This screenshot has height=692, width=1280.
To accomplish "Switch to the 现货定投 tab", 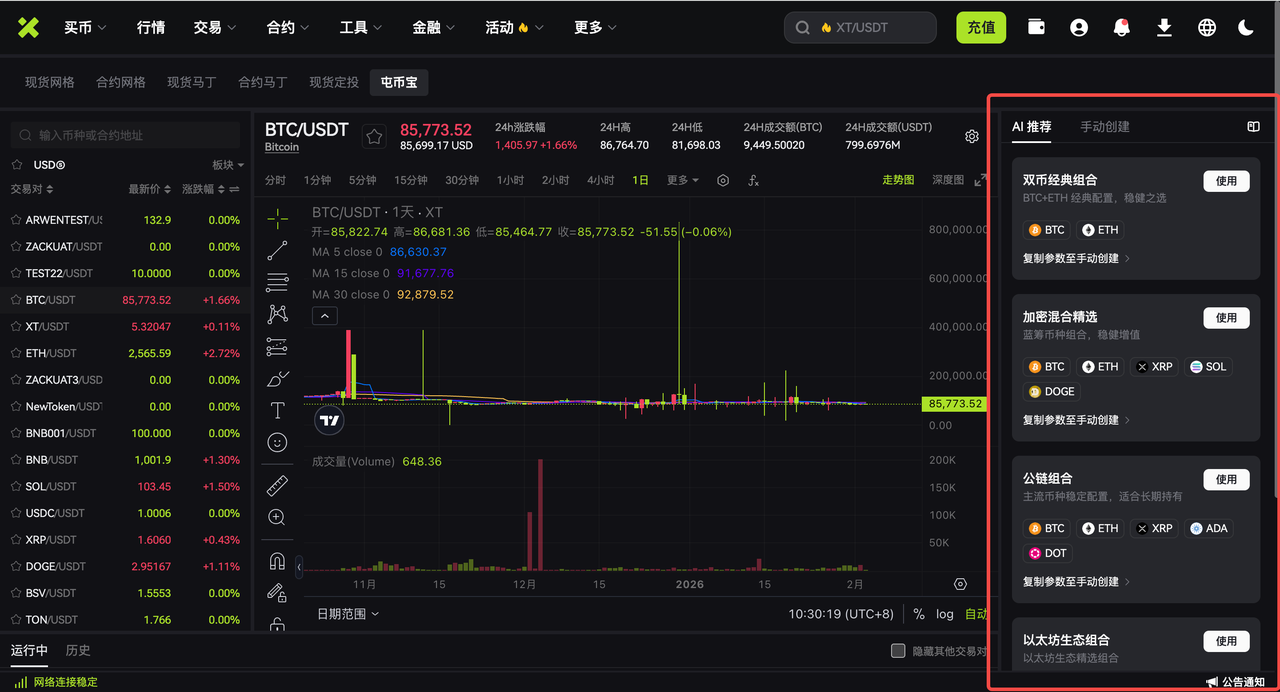I will (x=334, y=83).
